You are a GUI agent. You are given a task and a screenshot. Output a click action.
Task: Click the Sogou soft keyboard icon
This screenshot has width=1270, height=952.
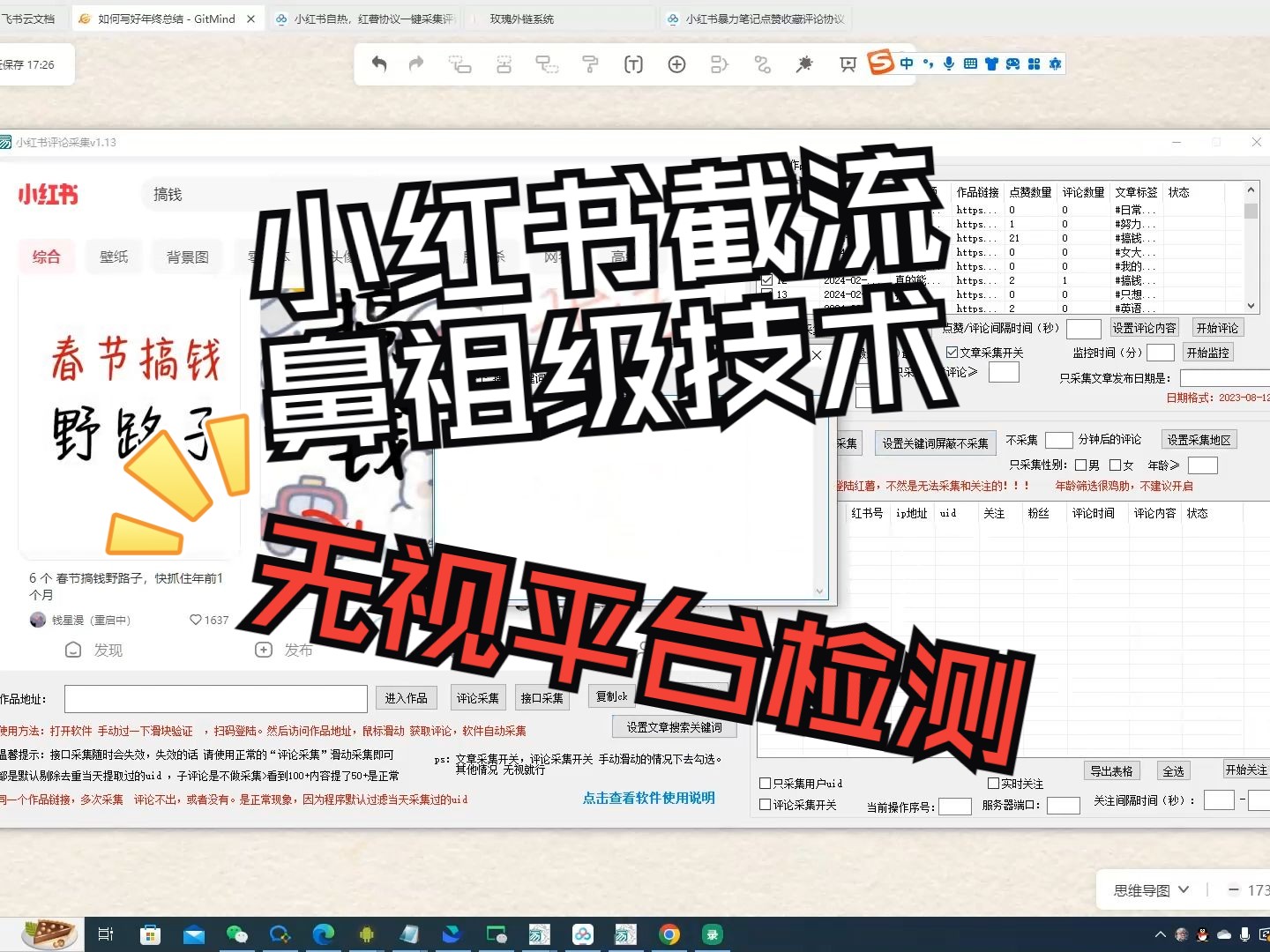click(970, 63)
